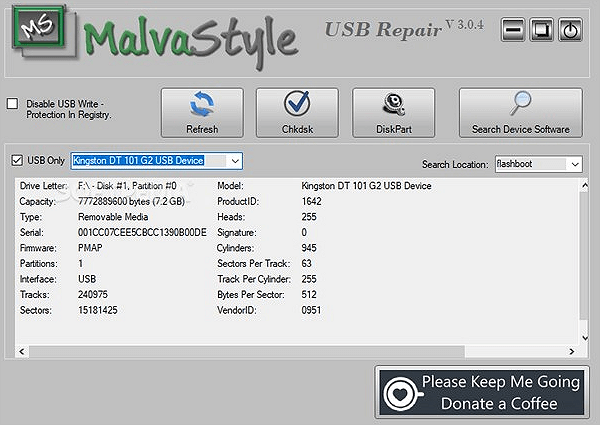Click the Signature value 0

(304, 233)
